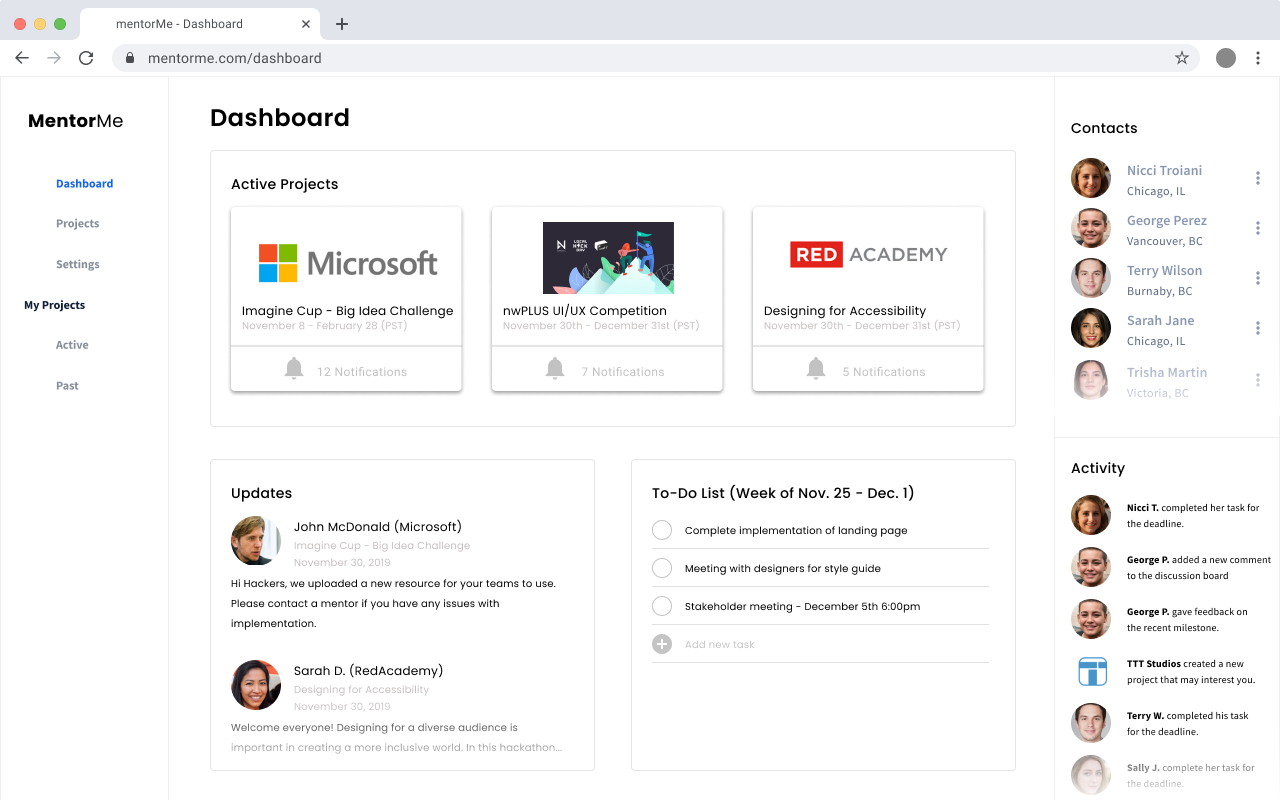Image resolution: width=1280 pixels, height=800 pixels.
Task: Click the TTT Studios logo icon in Activity
Action: pos(1091,671)
